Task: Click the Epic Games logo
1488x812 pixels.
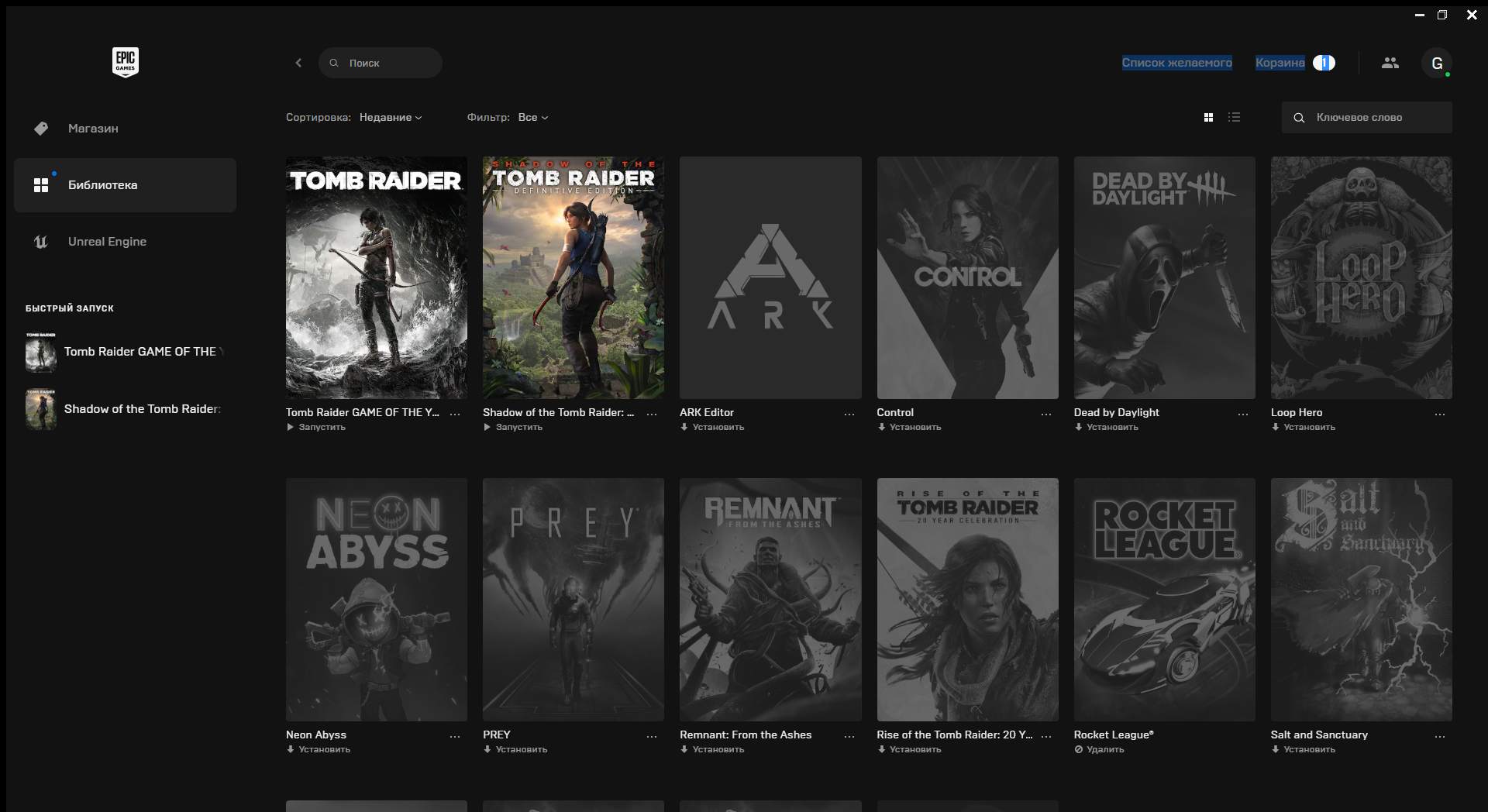Action: tap(126, 62)
